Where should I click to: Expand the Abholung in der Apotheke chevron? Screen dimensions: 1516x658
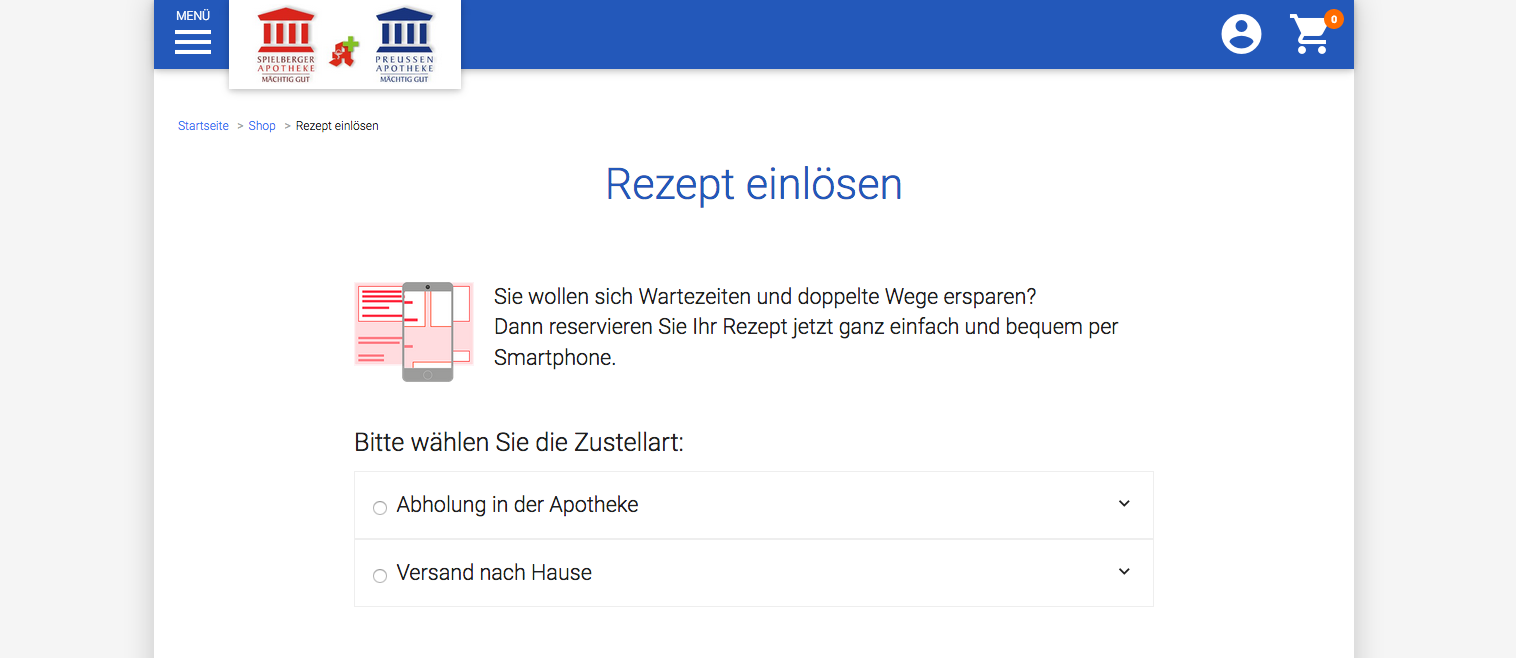pos(1124,504)
